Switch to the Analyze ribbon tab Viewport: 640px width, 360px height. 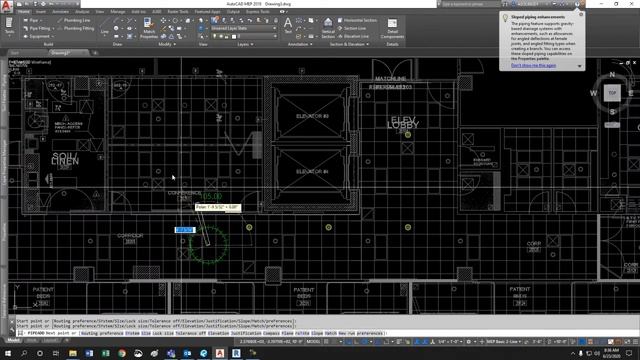[82, 12]
